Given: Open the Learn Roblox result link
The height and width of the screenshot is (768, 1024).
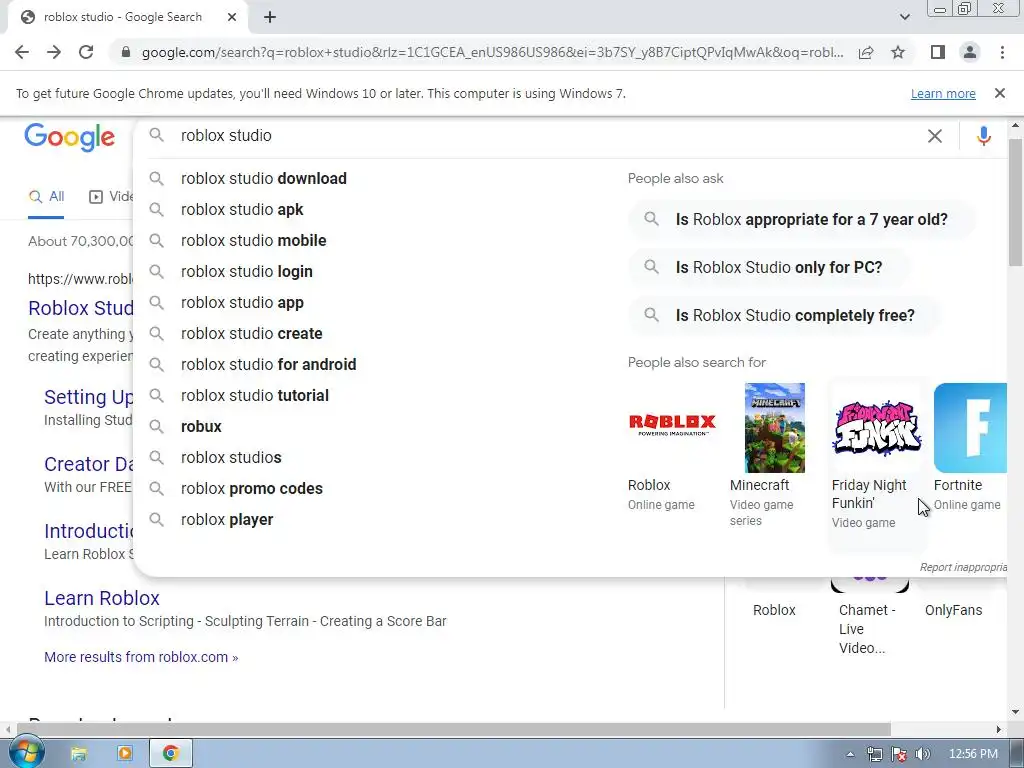Looking at the screenshot, I should click(102, 598).
